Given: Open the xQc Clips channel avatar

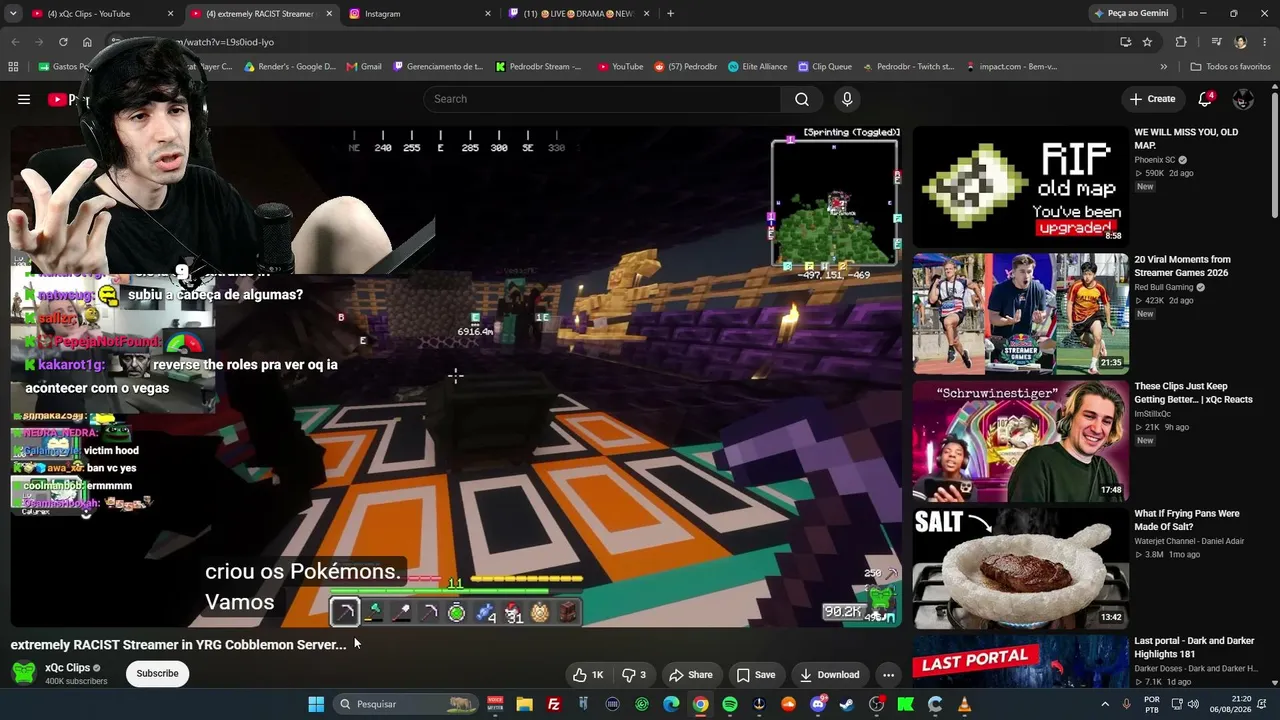Looking at the screenshot, I should (24, 673).
